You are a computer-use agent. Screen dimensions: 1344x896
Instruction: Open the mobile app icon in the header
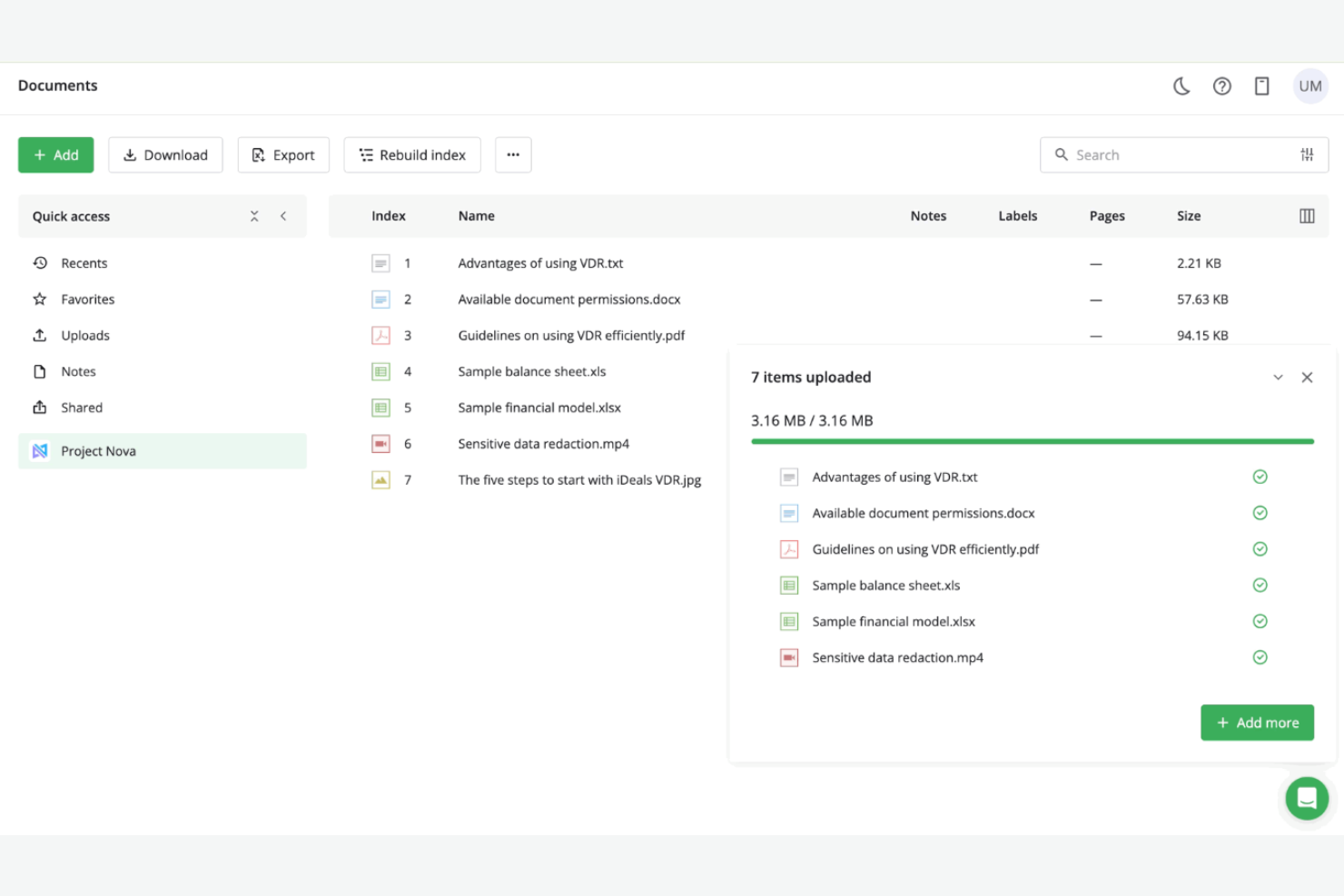pyautogui.click(x=1262, y=85)
